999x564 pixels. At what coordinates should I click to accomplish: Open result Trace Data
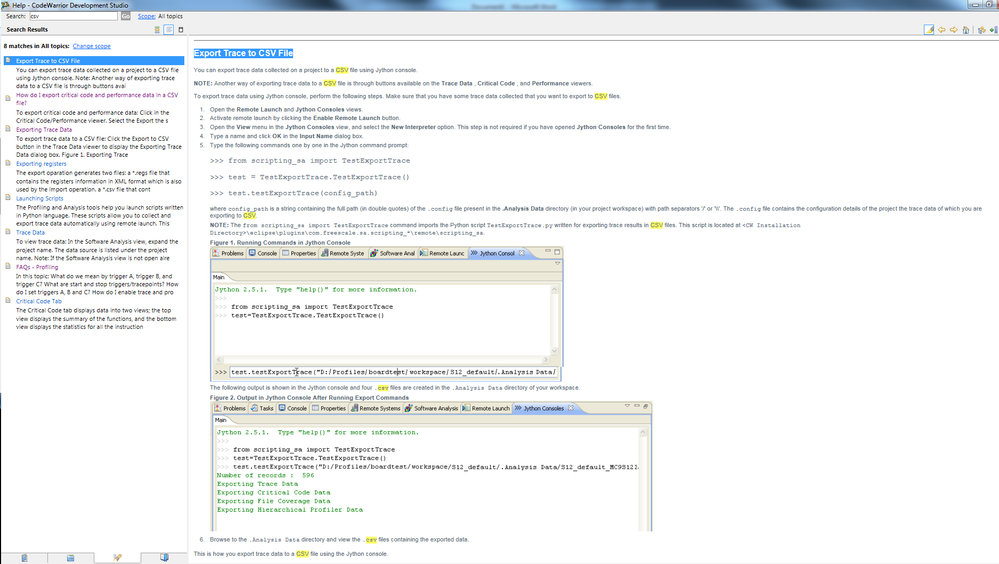30,233
